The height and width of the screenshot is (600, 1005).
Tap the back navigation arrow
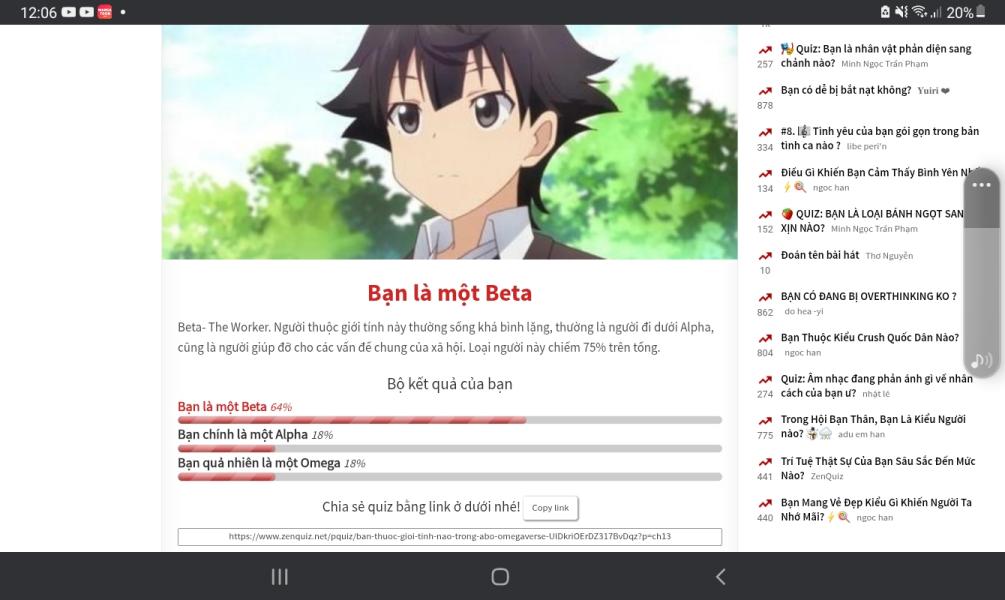pyautogui.click(x=722, y=577)
